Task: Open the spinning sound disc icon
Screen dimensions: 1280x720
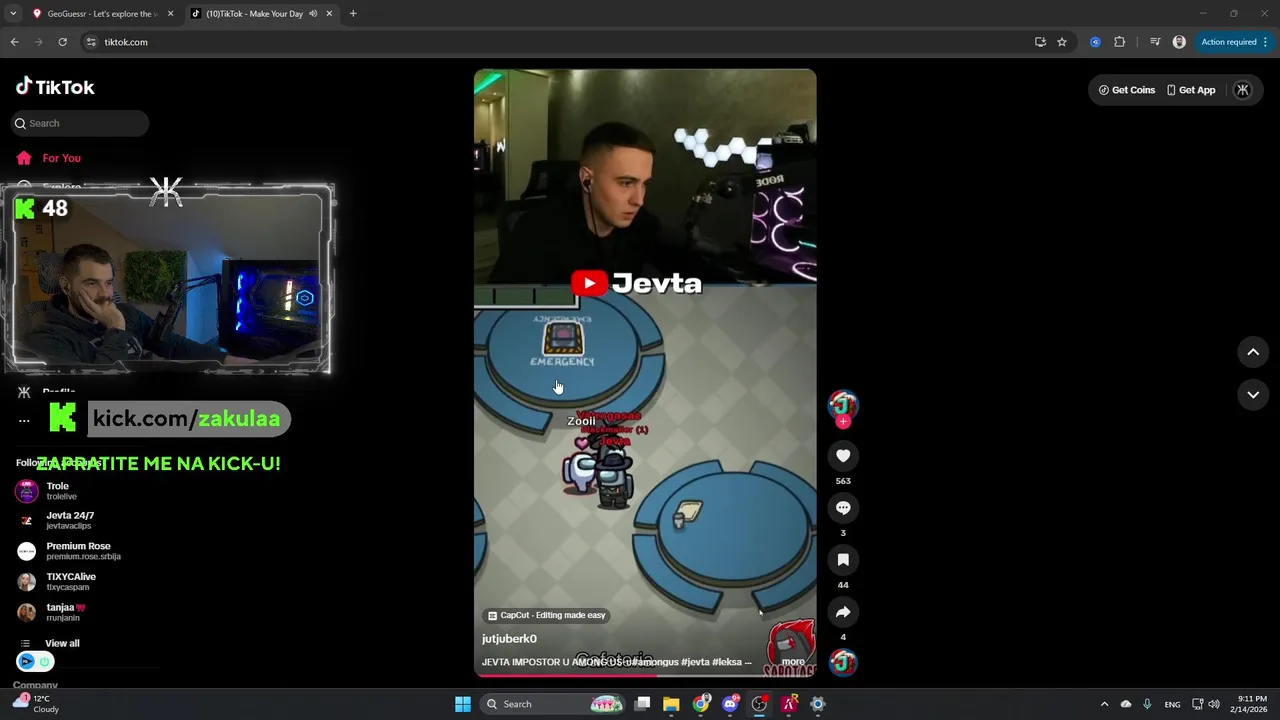Action: point(843,662)
